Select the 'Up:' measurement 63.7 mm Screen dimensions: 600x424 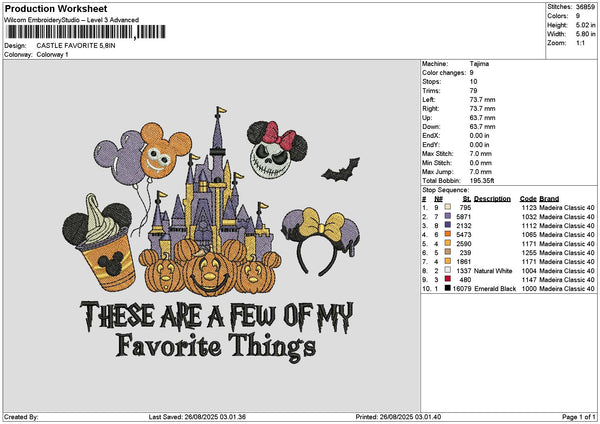pos(482,117)
